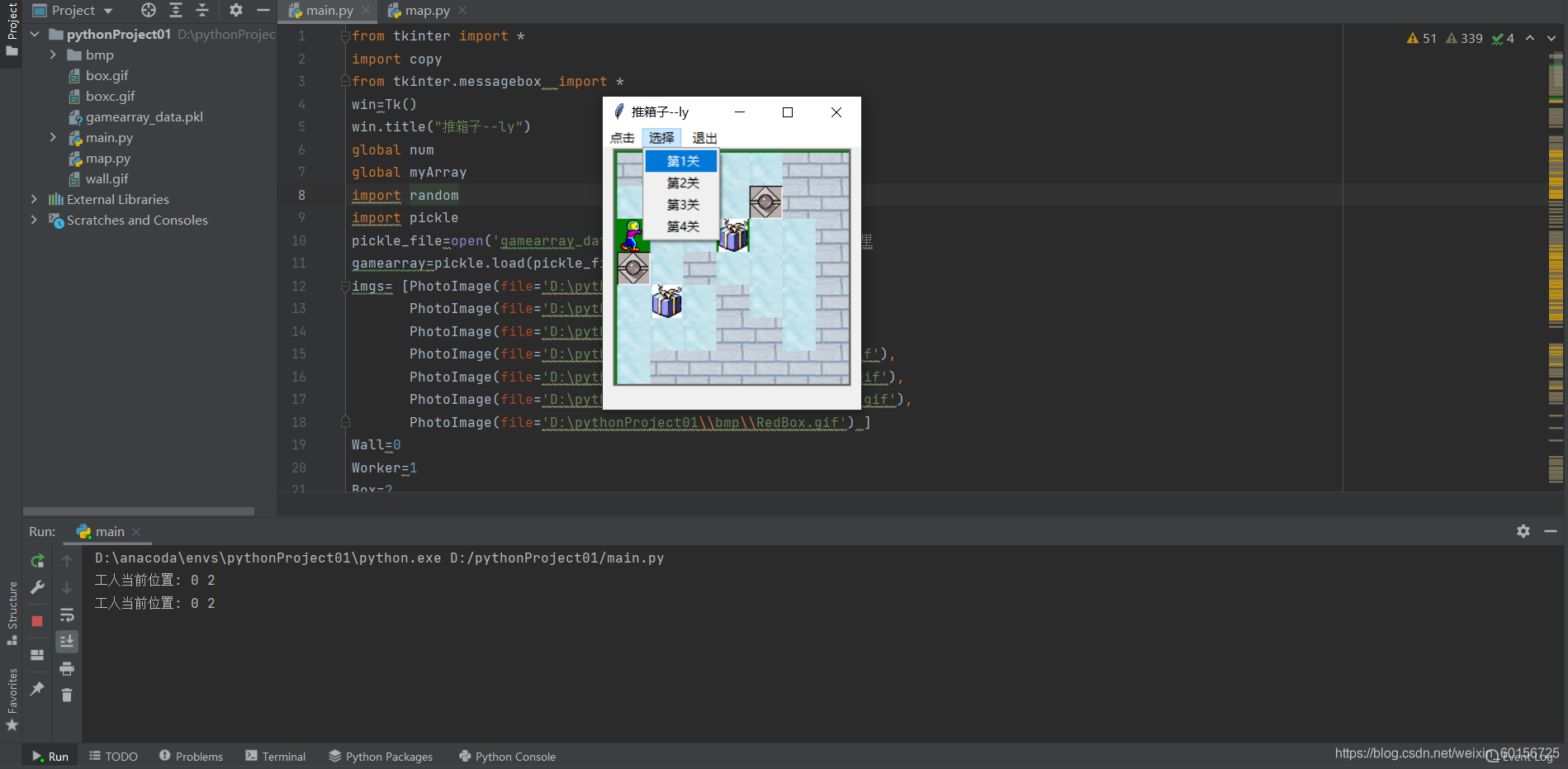Select wall.gif in project tree
1568x769 pixels.
pos(99,178)
